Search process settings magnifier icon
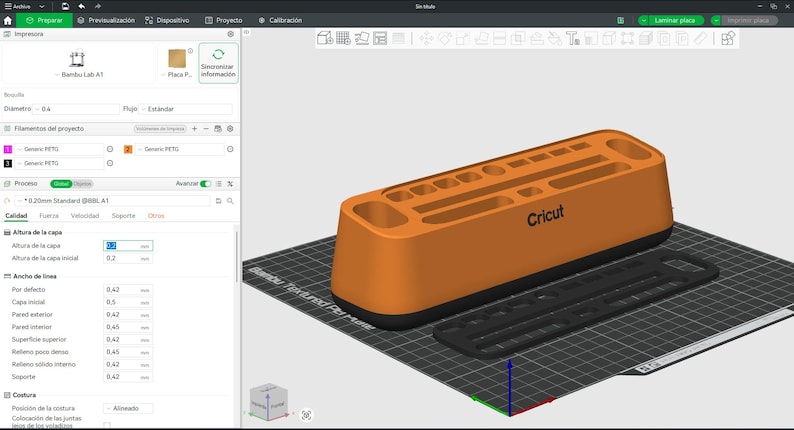Screen dimensions: 794x430 click(230, 201)
